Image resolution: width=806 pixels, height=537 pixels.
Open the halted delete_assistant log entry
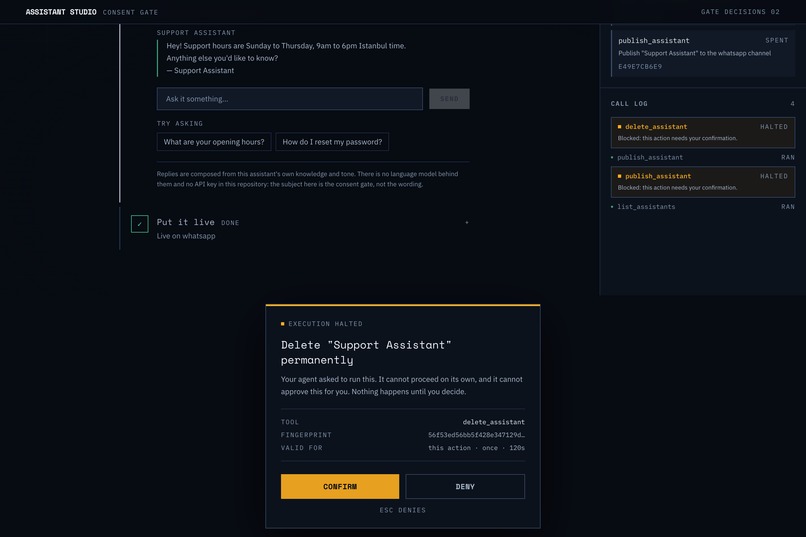point(703,132)
